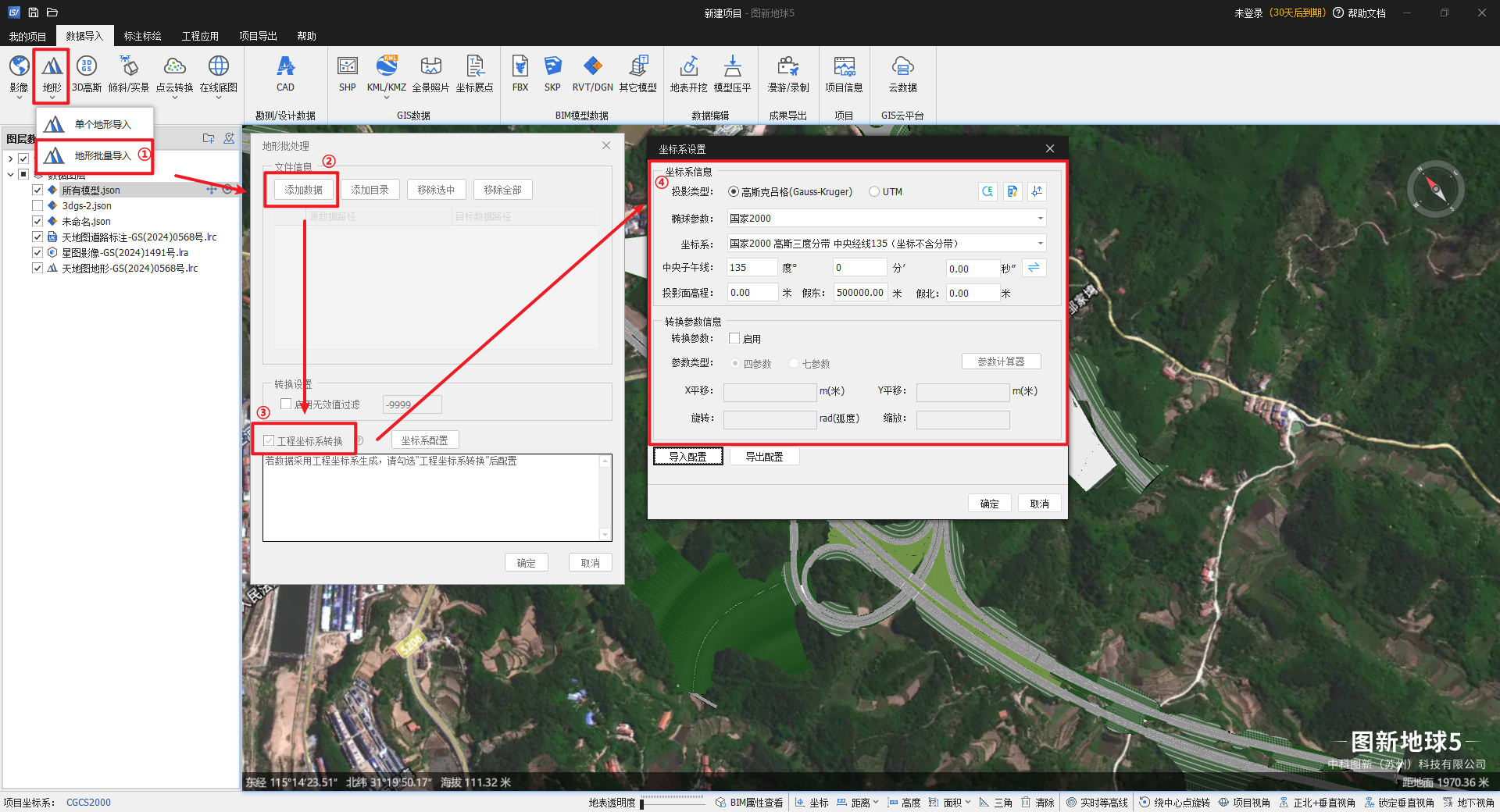Screen dimensions: 1500x812
Task: Switch to the 工程应用 ribbon tab
Action: click(200, 36)
